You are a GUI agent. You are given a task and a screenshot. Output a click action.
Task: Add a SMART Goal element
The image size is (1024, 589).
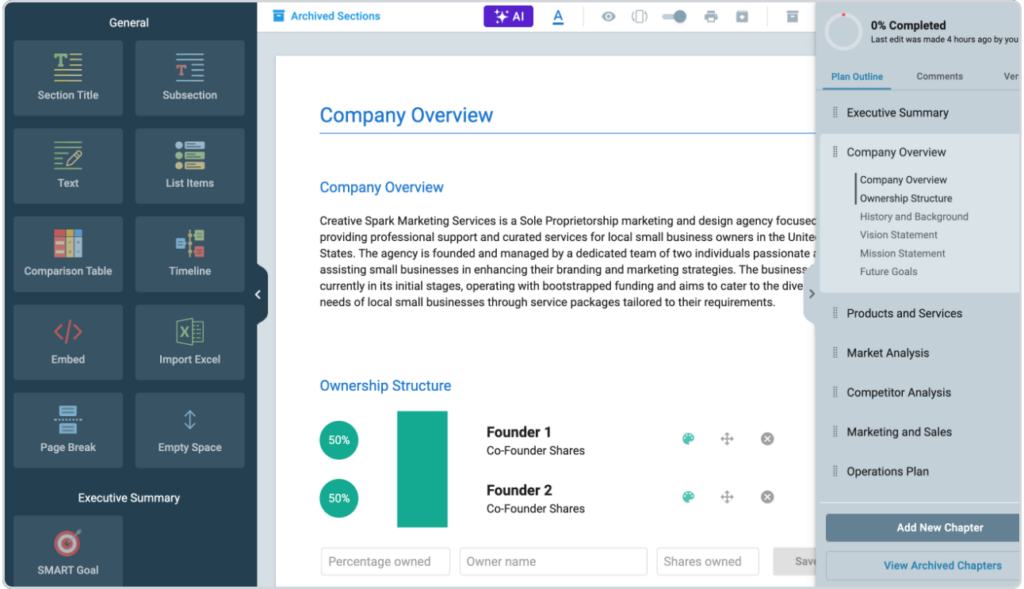[68, 551]
